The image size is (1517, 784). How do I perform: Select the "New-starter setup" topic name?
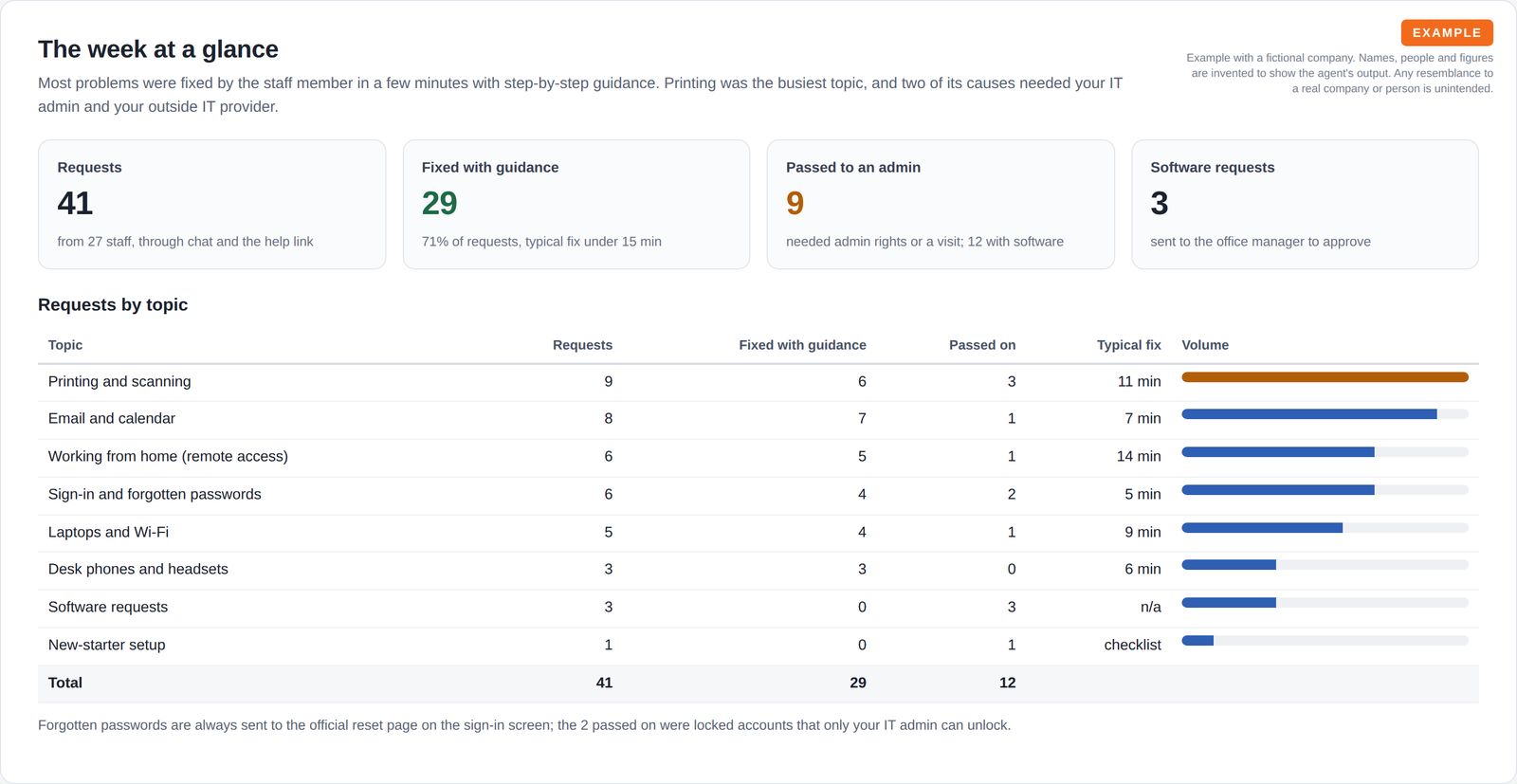click(x=107, y=645)
